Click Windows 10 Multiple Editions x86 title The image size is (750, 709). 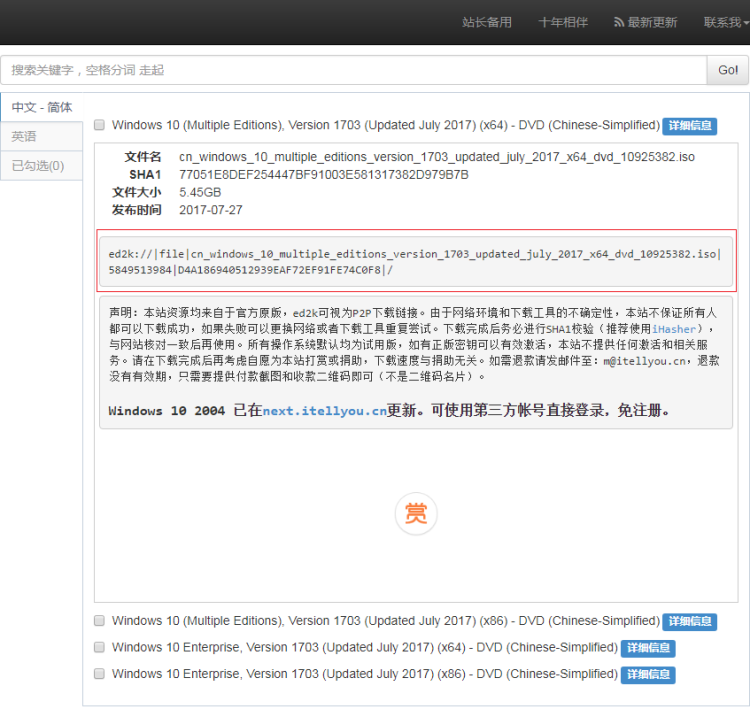pos(386,620)
